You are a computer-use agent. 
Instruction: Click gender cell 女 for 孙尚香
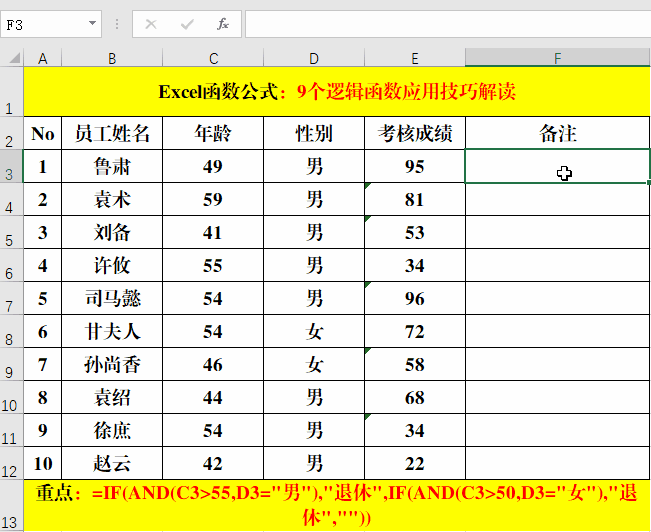click(x=314, y=364)
